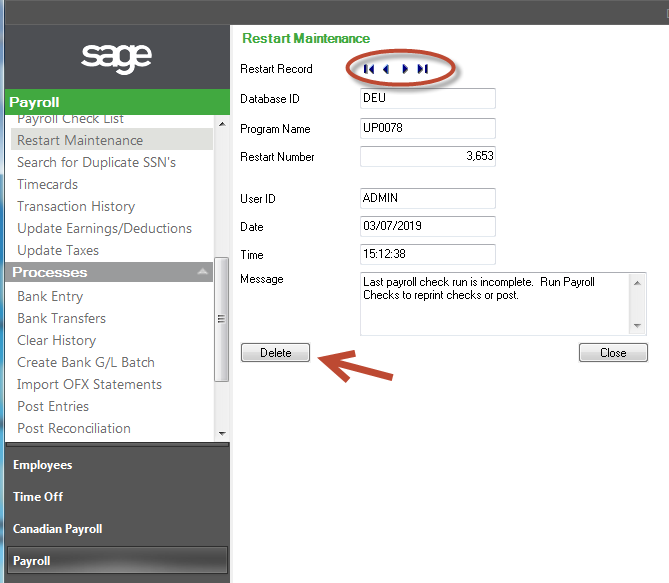This screenshot has width=669, height=583.
Task: Open Import OFX Statements
Action: click(90, 385)
